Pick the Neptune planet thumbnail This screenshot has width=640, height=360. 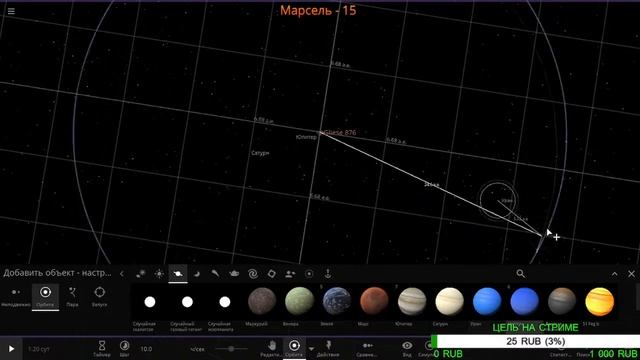(x=524, y=302)
